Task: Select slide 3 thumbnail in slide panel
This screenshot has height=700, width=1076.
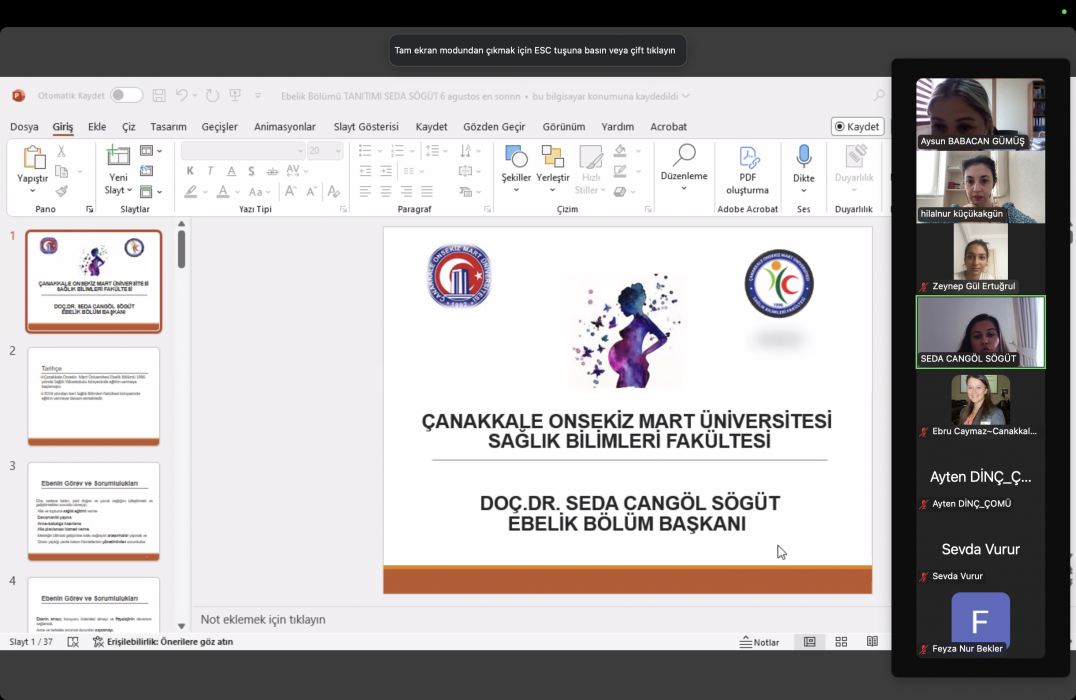Action: pos(93,511)
